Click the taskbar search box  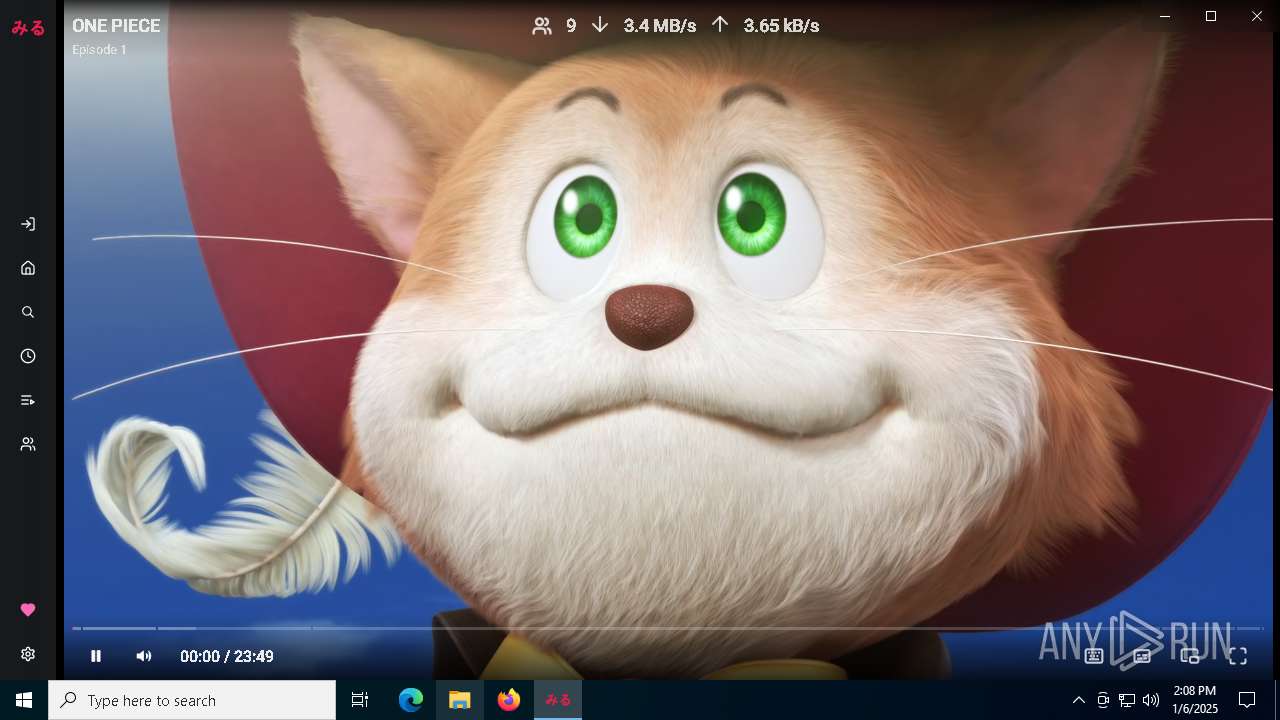192,700
